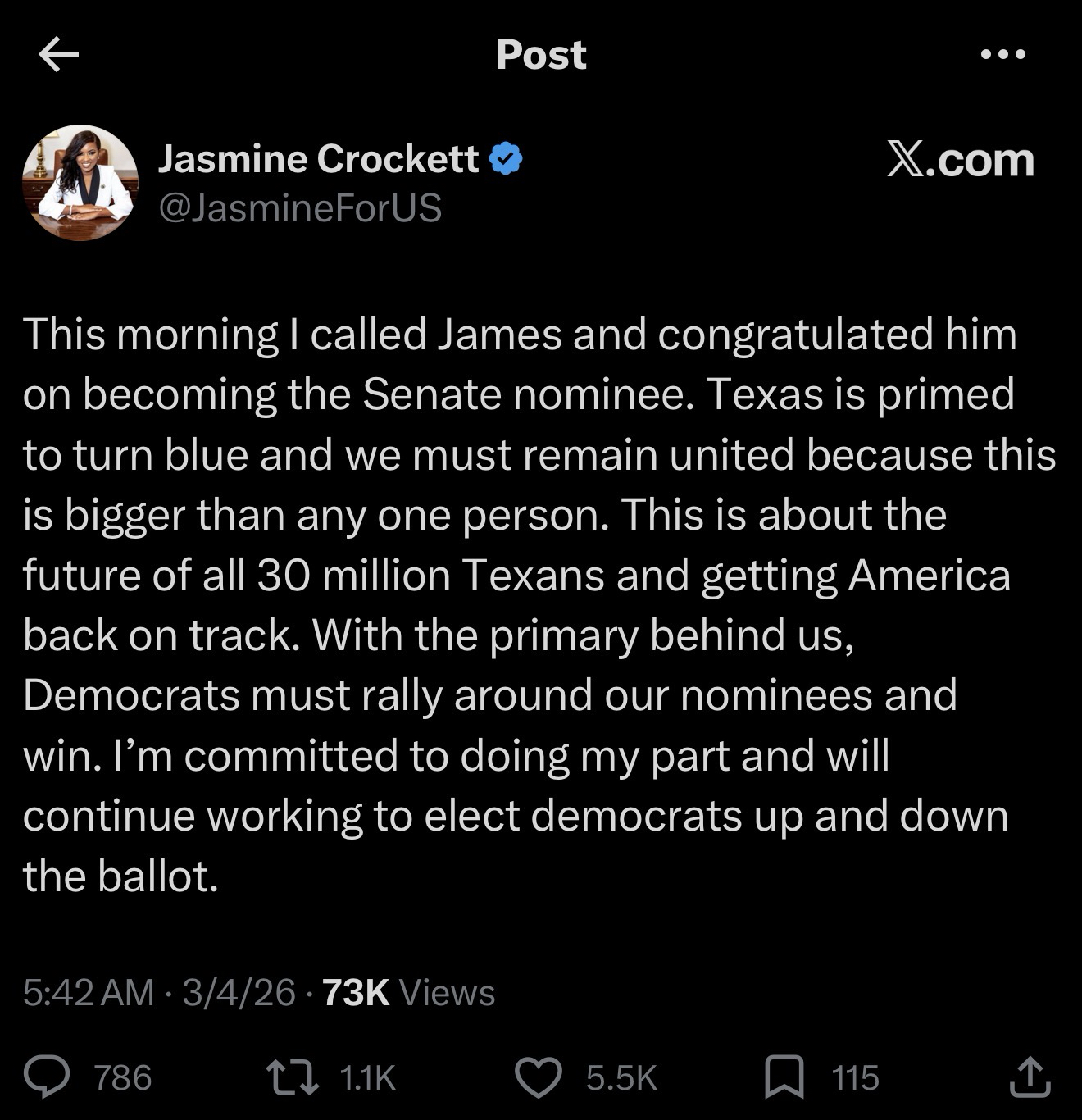1082x1120 pixels.
Task: Share the post via the share icon
Action: pos(1029,1077)
